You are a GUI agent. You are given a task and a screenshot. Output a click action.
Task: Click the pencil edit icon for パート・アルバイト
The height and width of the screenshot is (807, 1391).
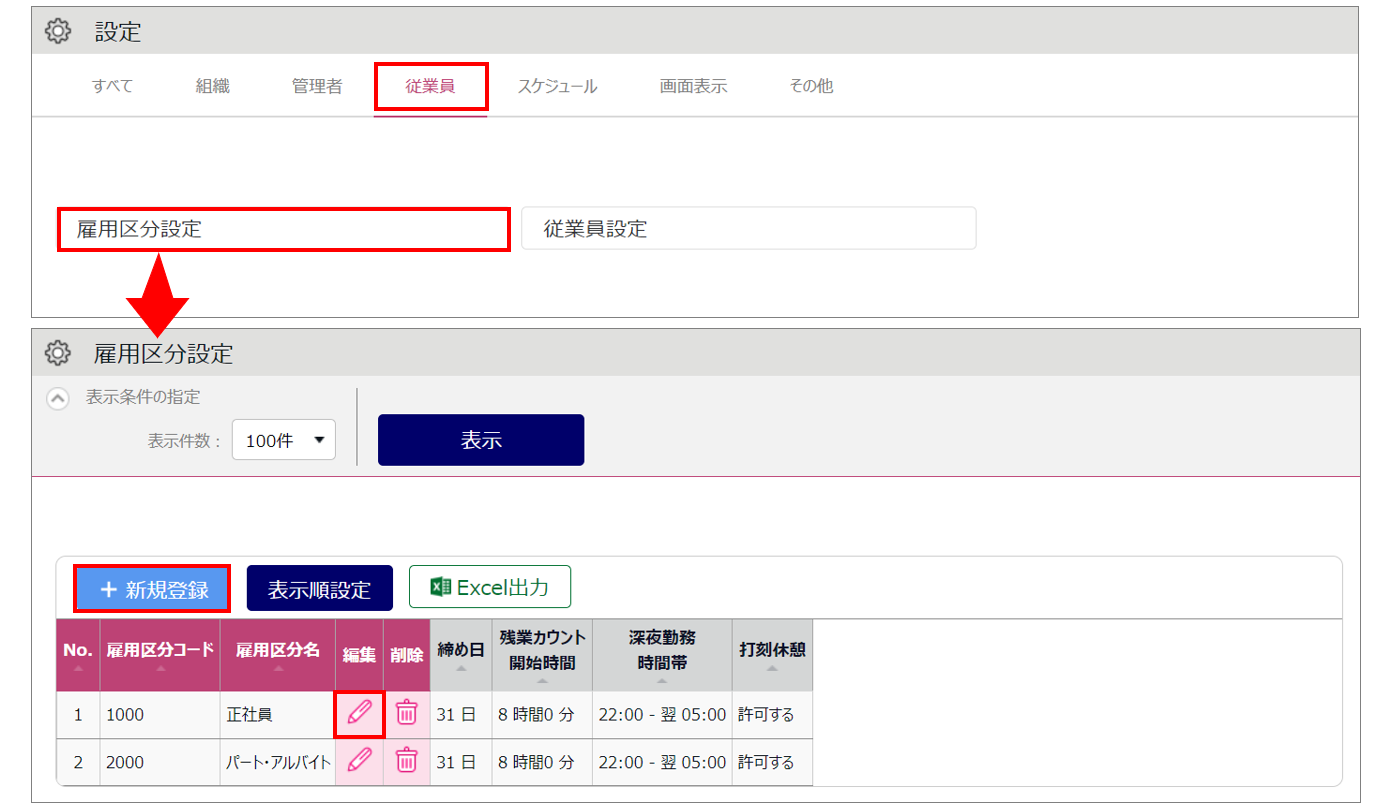tap(359, 761)
